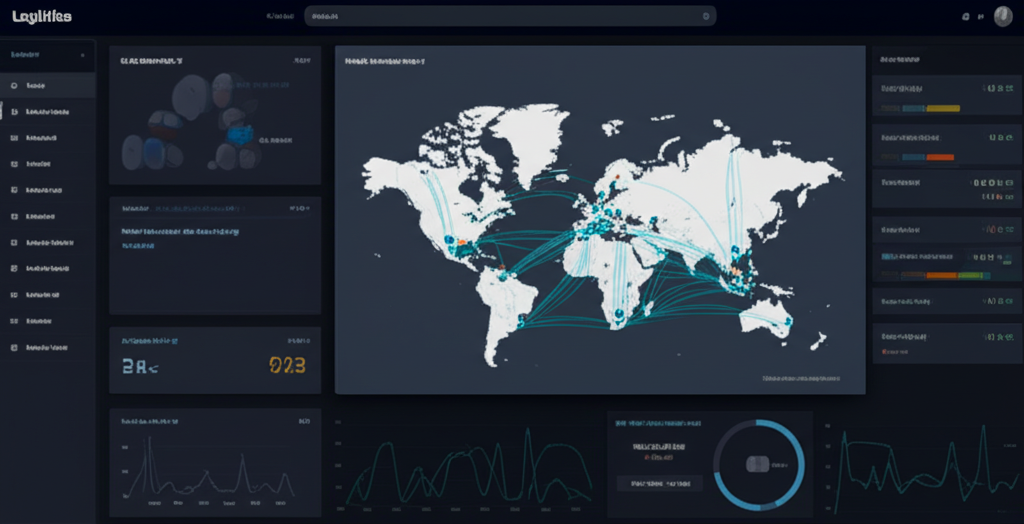Viewport: 1024px width, 524px height.
Task: Select the highlighted sidebar item with circle icon
Action: tap(48, 86)
